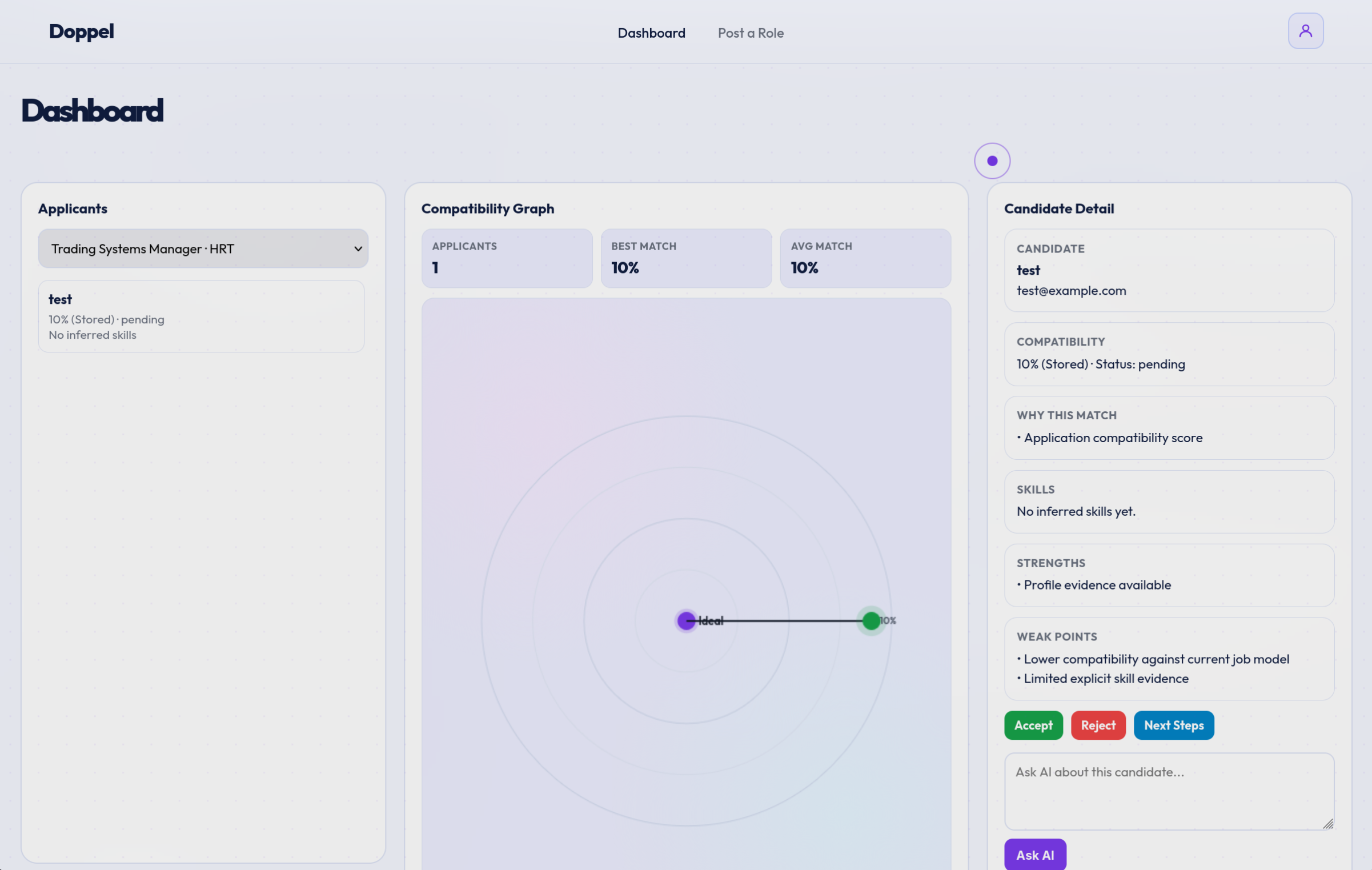Open the user profile icon
This screenshot has width=1372, height=870.
(1305, 31)
